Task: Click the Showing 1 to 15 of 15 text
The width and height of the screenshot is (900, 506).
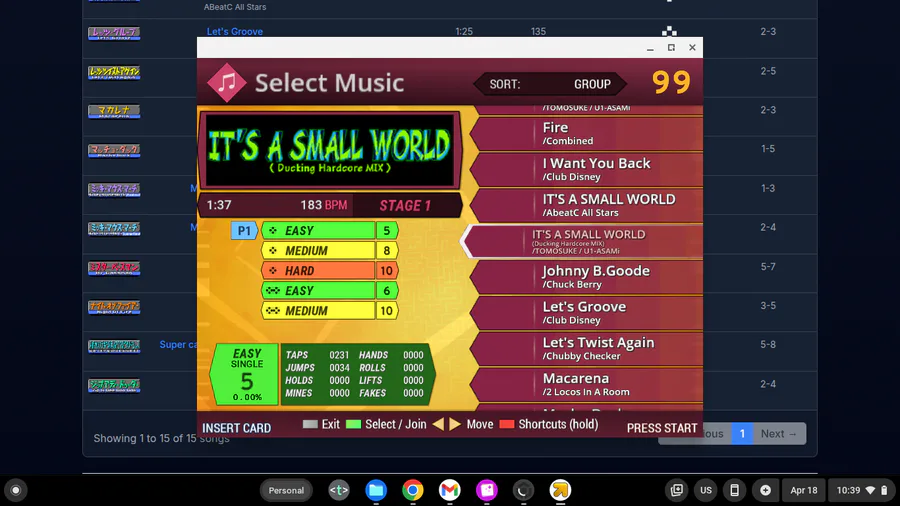Action: [161, 438]
